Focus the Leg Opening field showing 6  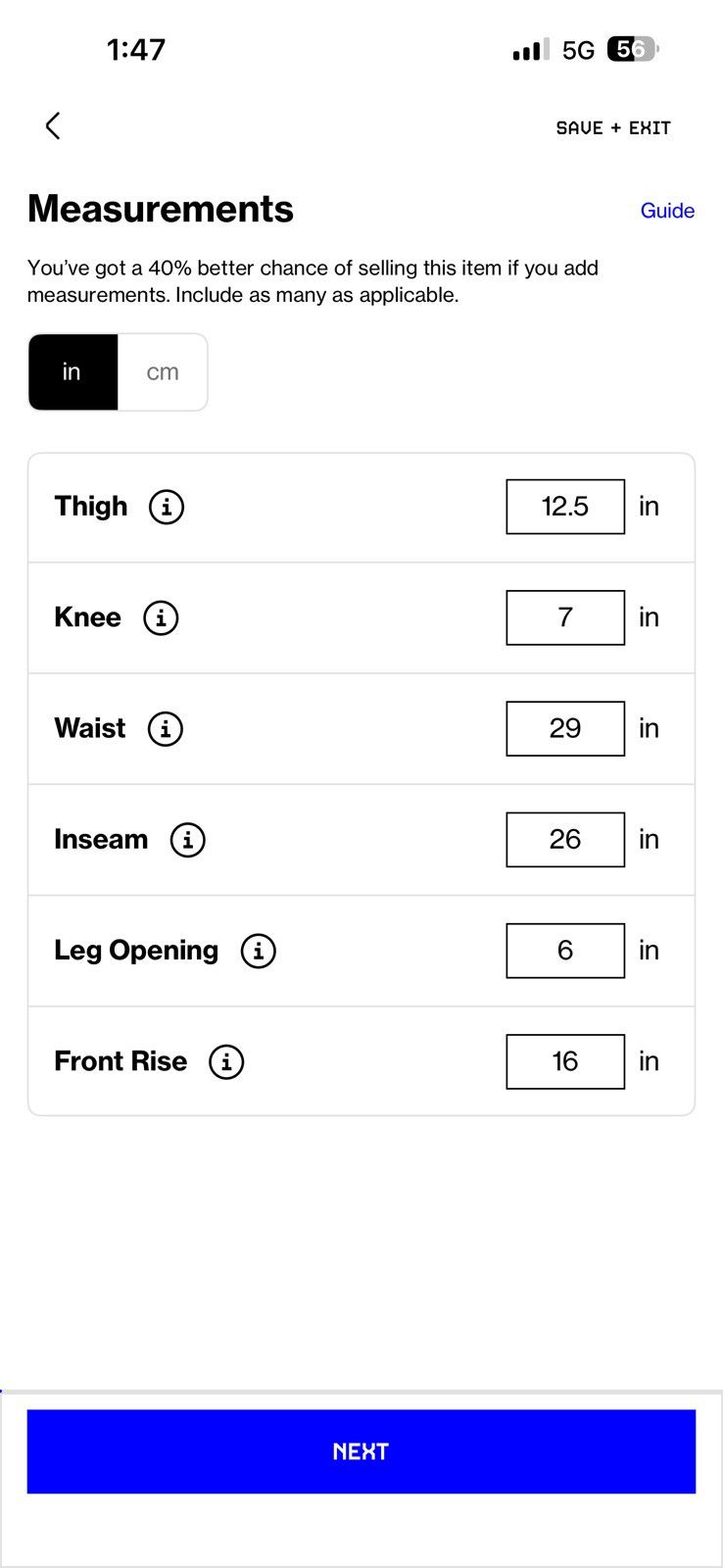565,951
